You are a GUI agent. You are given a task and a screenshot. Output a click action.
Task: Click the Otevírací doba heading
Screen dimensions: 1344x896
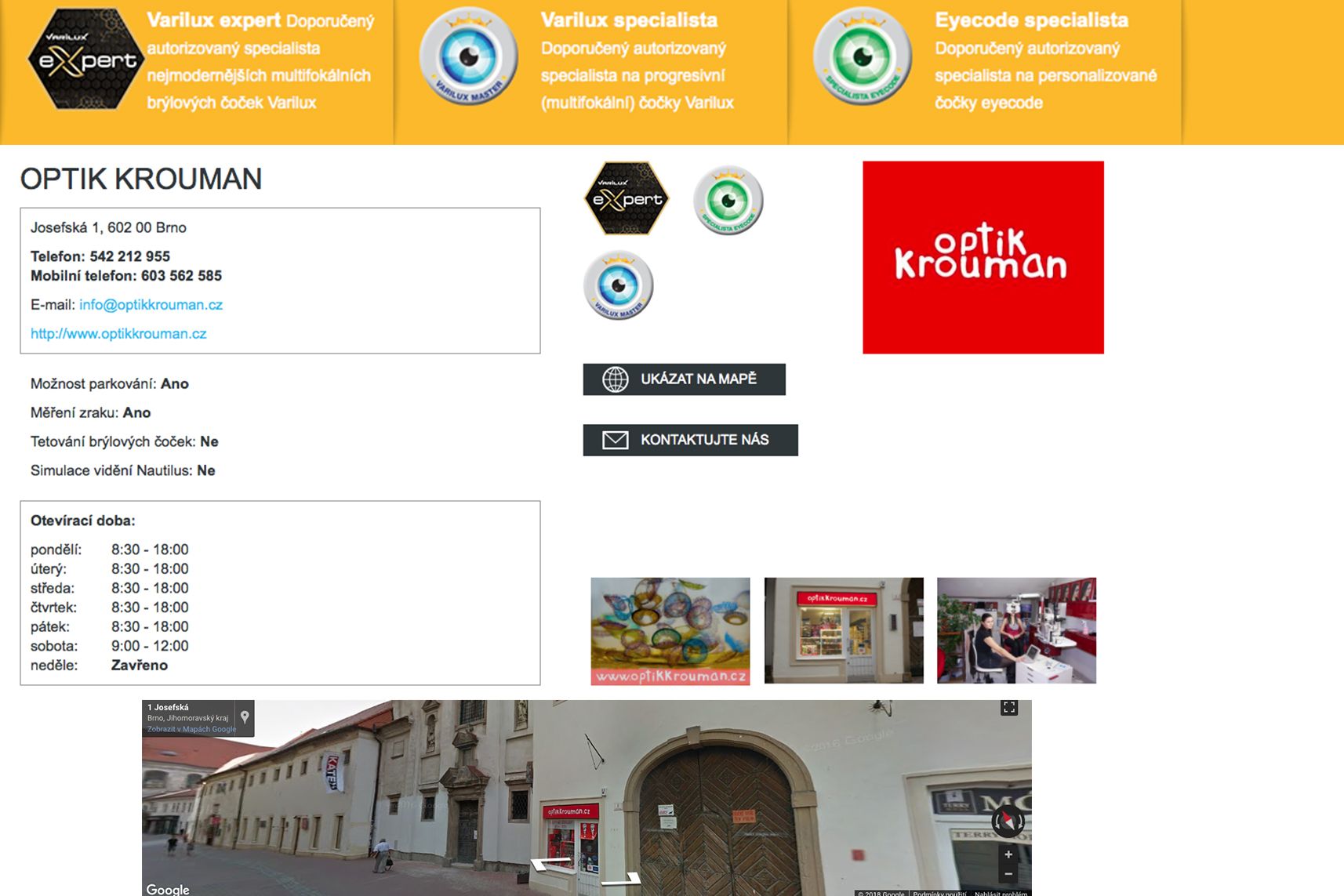click(x=82, y=521)
